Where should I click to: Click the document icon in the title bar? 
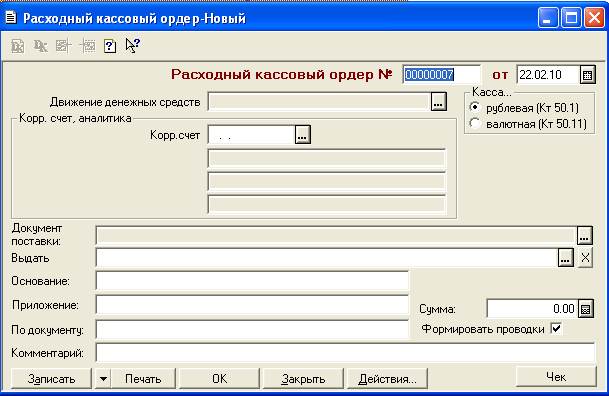11,18
